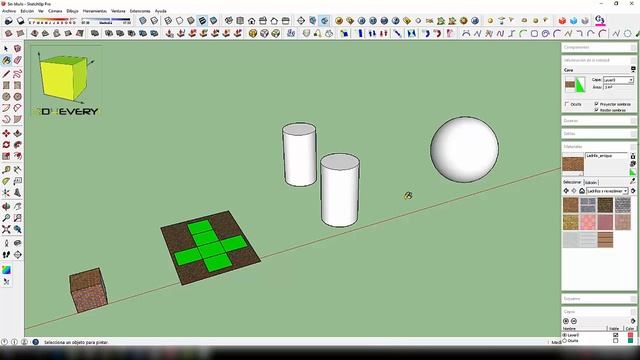
Task: Select the Zoom magnifier tool
Action: pos(6,218)
